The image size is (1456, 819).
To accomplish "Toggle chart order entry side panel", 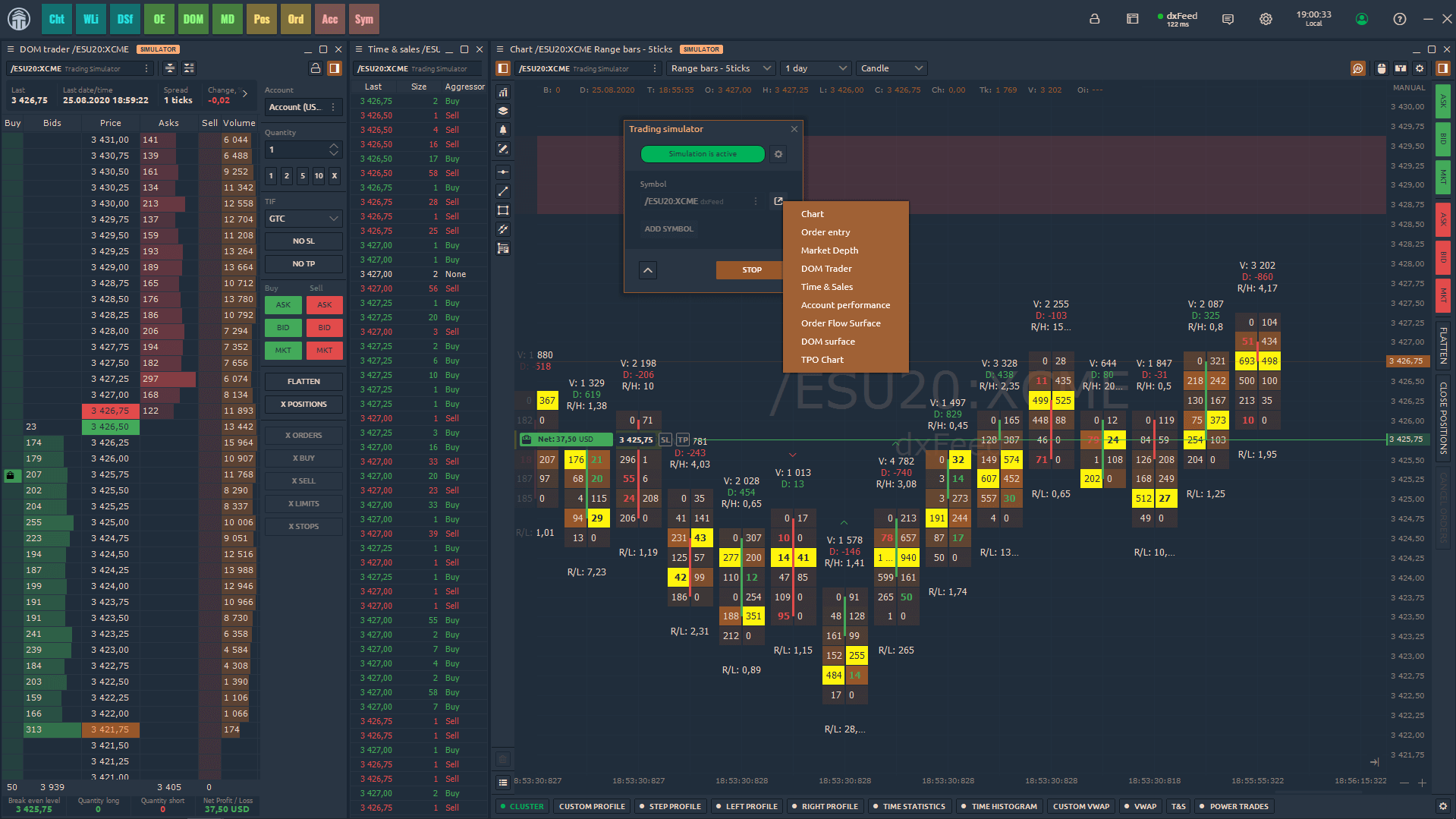I will coord(1442,68).
